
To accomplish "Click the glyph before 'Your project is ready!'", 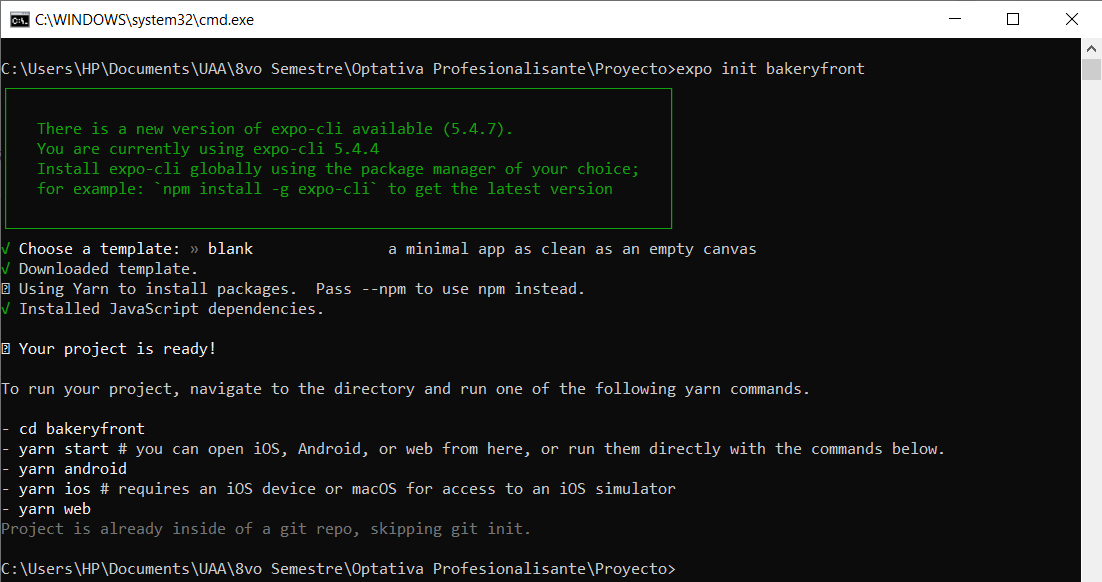I will click(5, 348).
